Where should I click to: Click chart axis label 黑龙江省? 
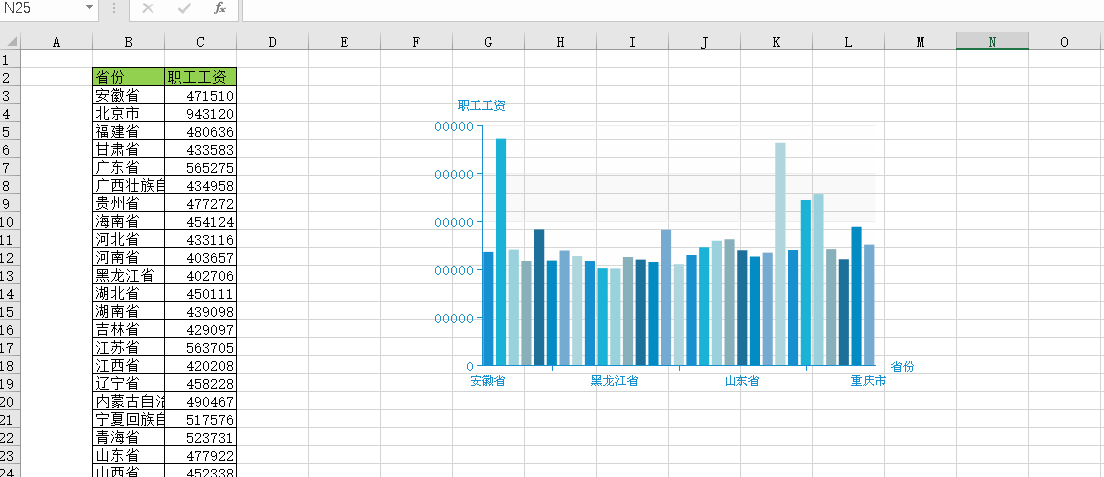pyautogui.click(x=614, y=381)
